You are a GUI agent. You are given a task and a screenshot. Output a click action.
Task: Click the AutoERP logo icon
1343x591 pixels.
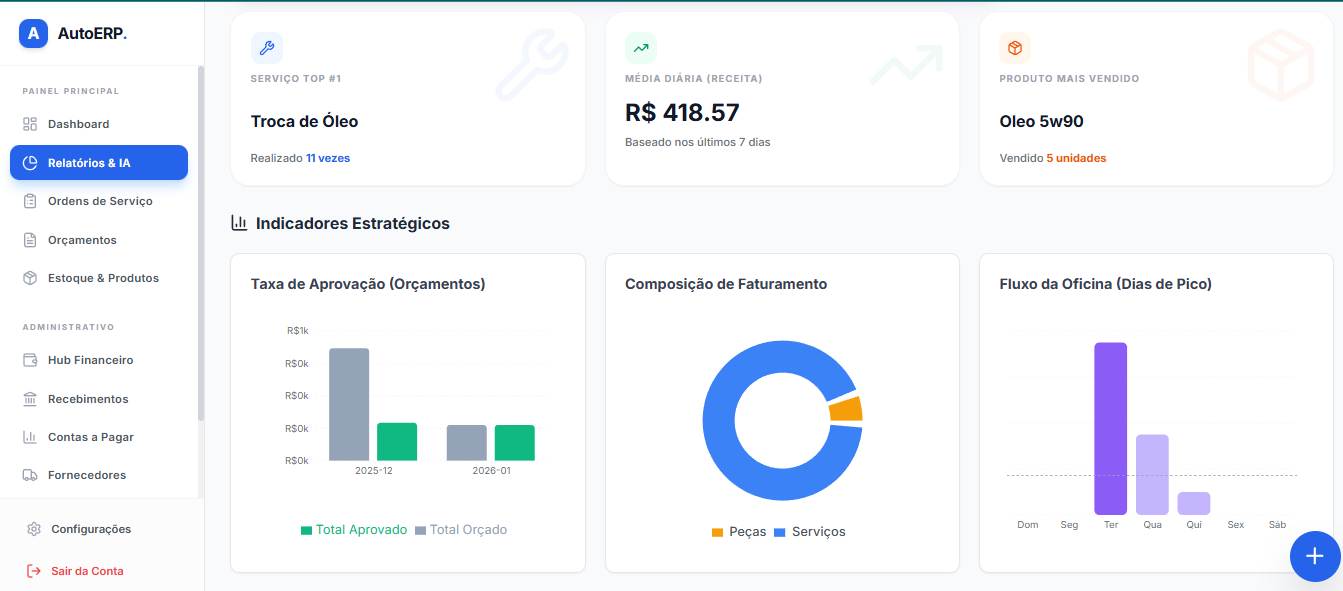34,33
